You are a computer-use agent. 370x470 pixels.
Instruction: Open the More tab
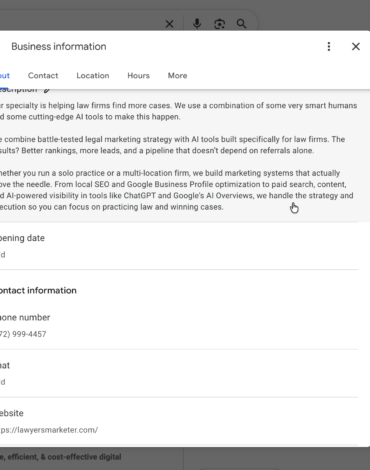click(x=177, y=76)
